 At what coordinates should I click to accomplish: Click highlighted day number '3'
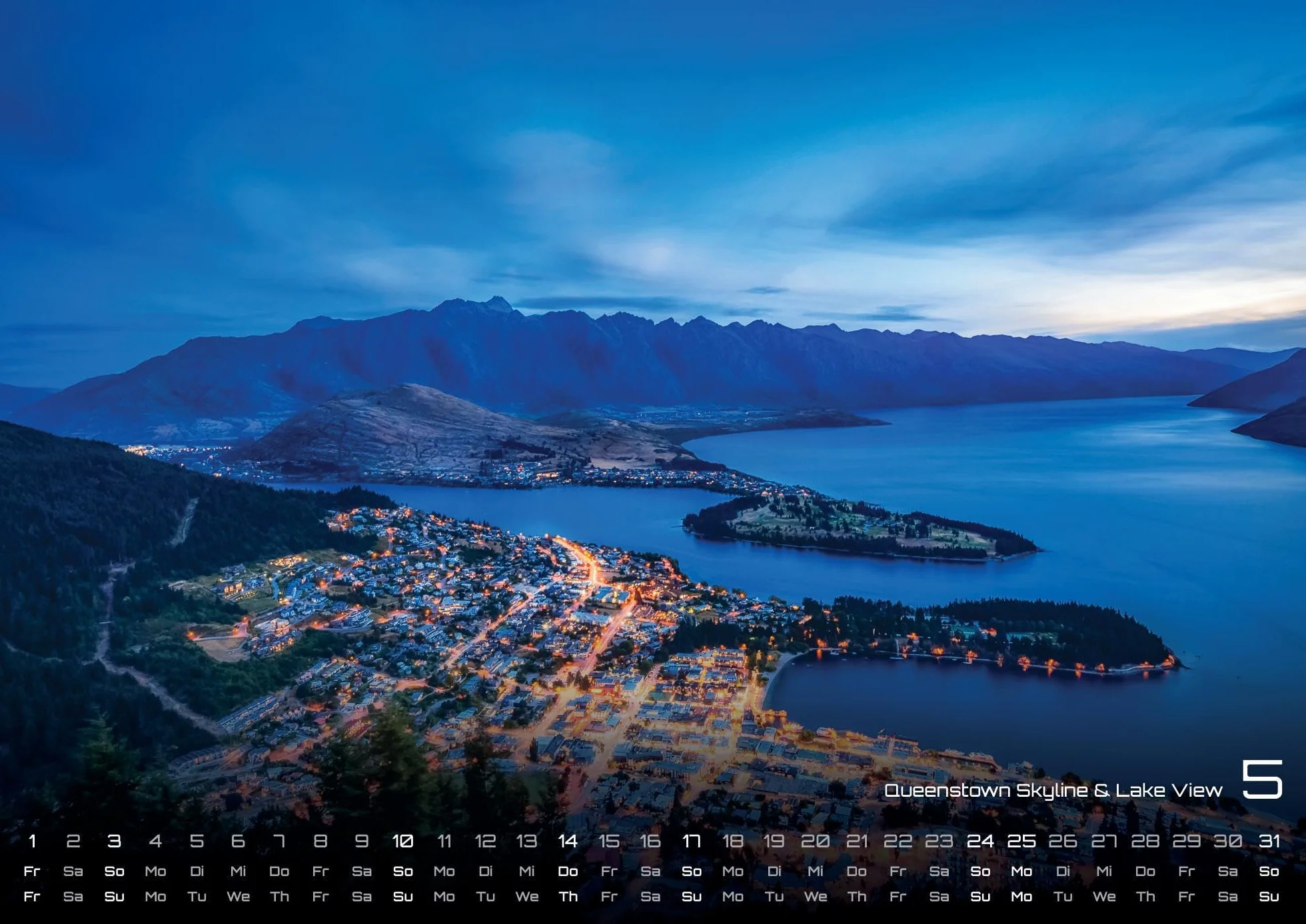[x=115, y=841]
